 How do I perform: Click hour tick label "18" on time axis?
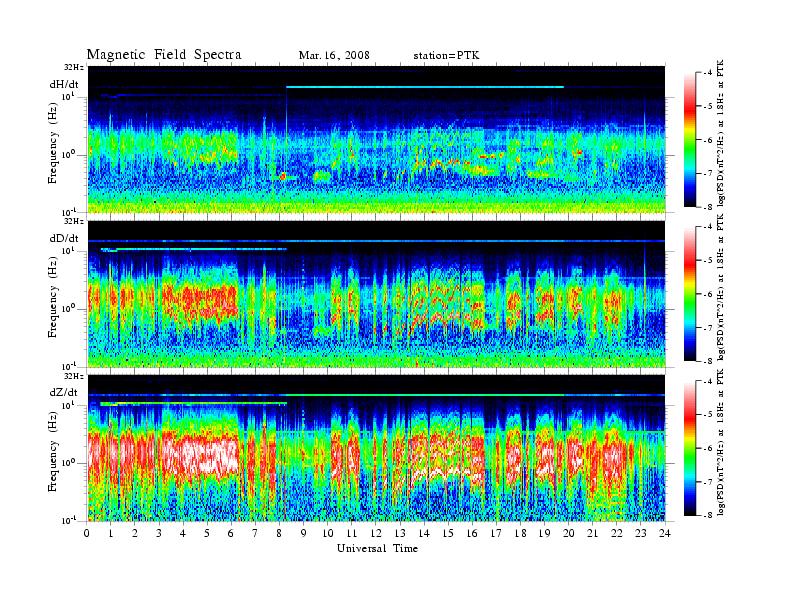[521, 534]
